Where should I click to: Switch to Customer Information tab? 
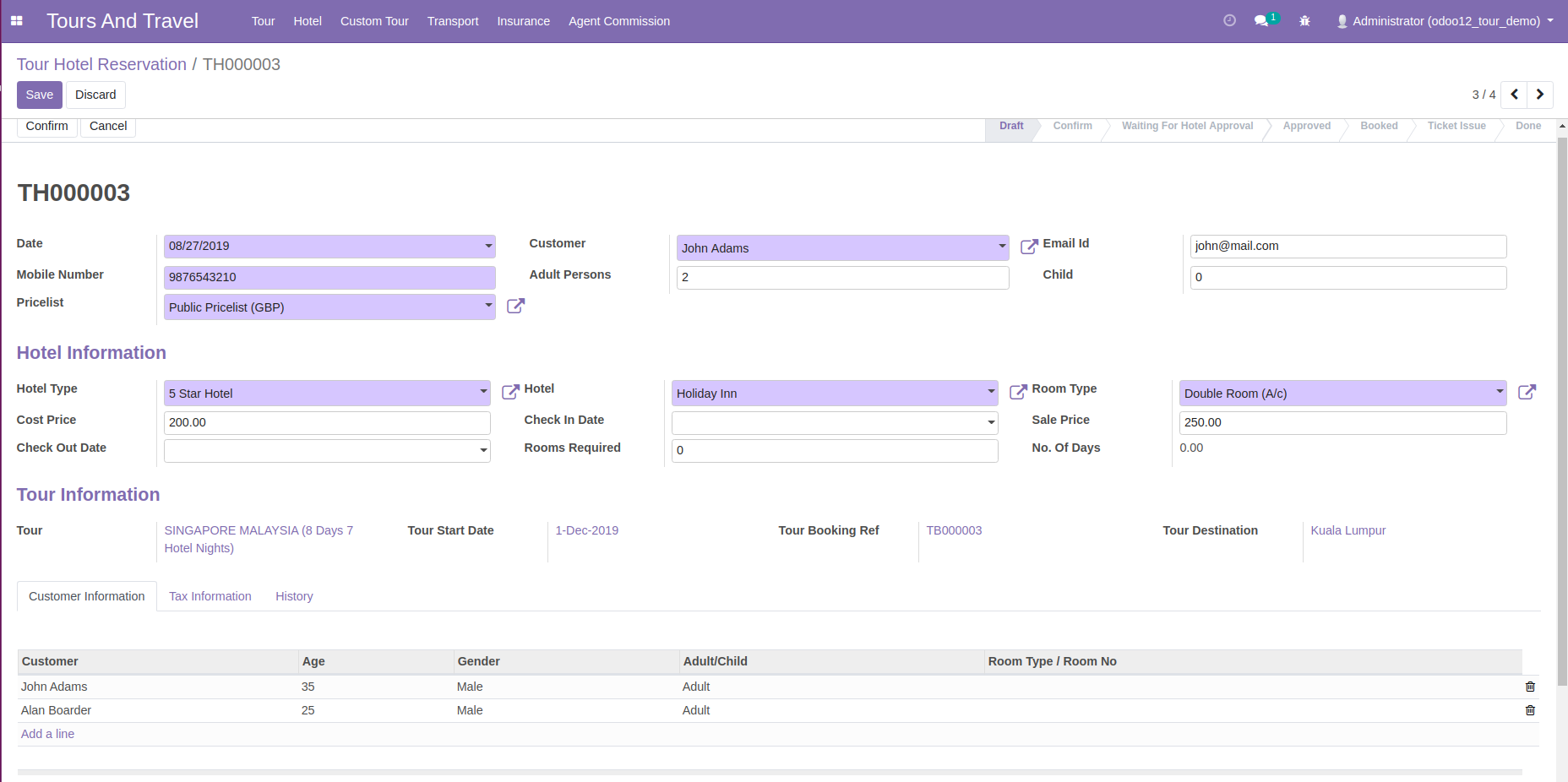tap(87, 596)
